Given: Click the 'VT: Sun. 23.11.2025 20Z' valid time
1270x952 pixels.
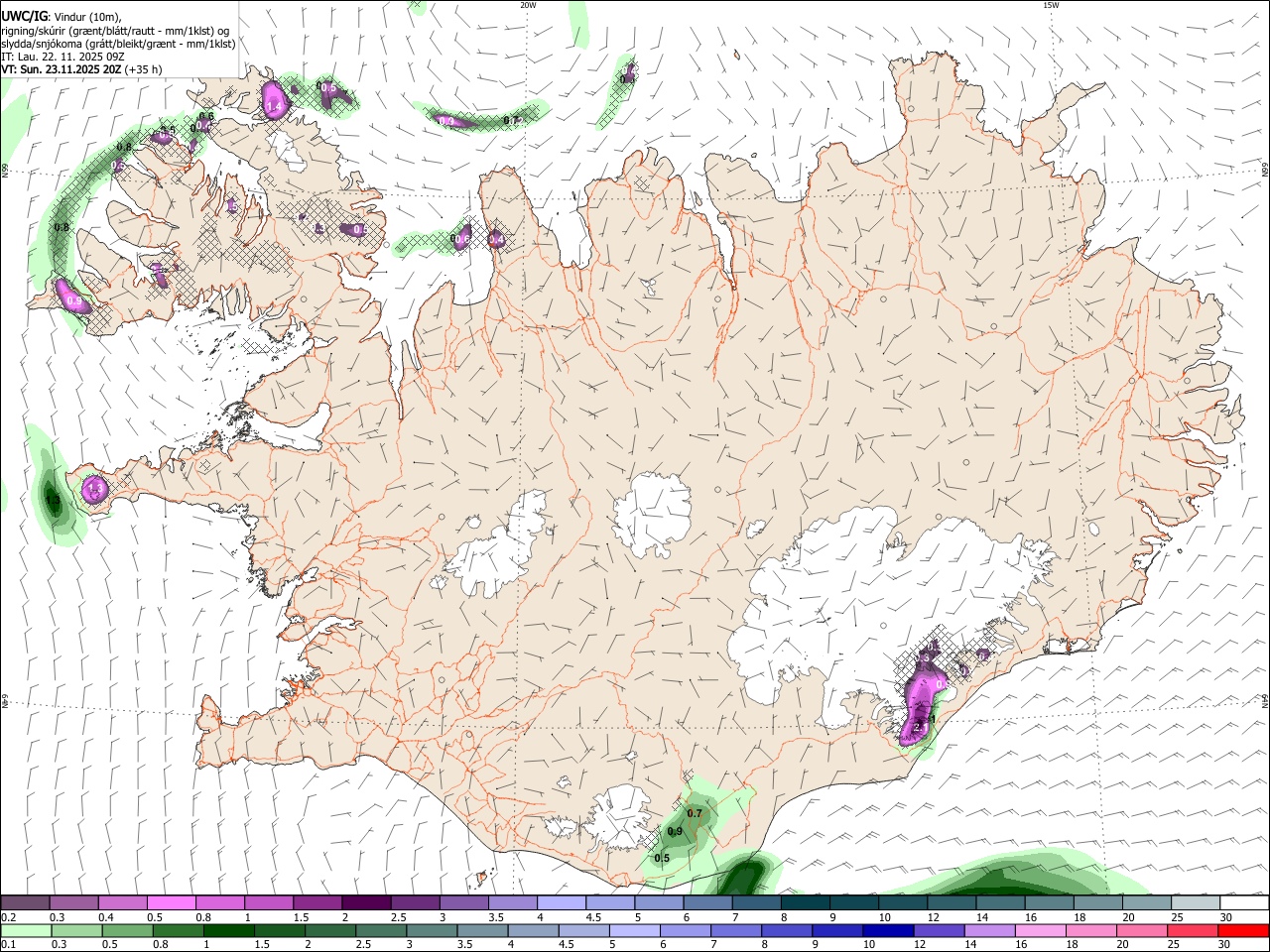Looking at the screenshot, I should [x=62, y=69].
